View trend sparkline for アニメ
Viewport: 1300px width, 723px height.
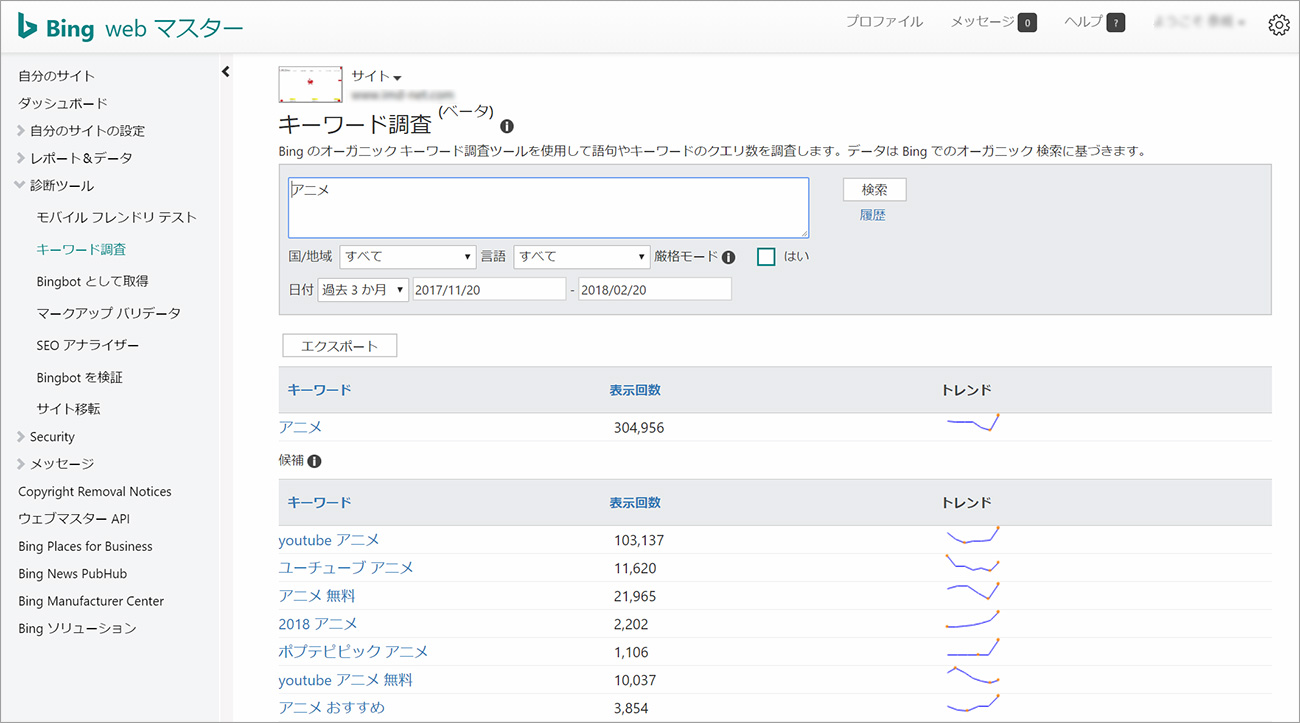click(973, 423)
